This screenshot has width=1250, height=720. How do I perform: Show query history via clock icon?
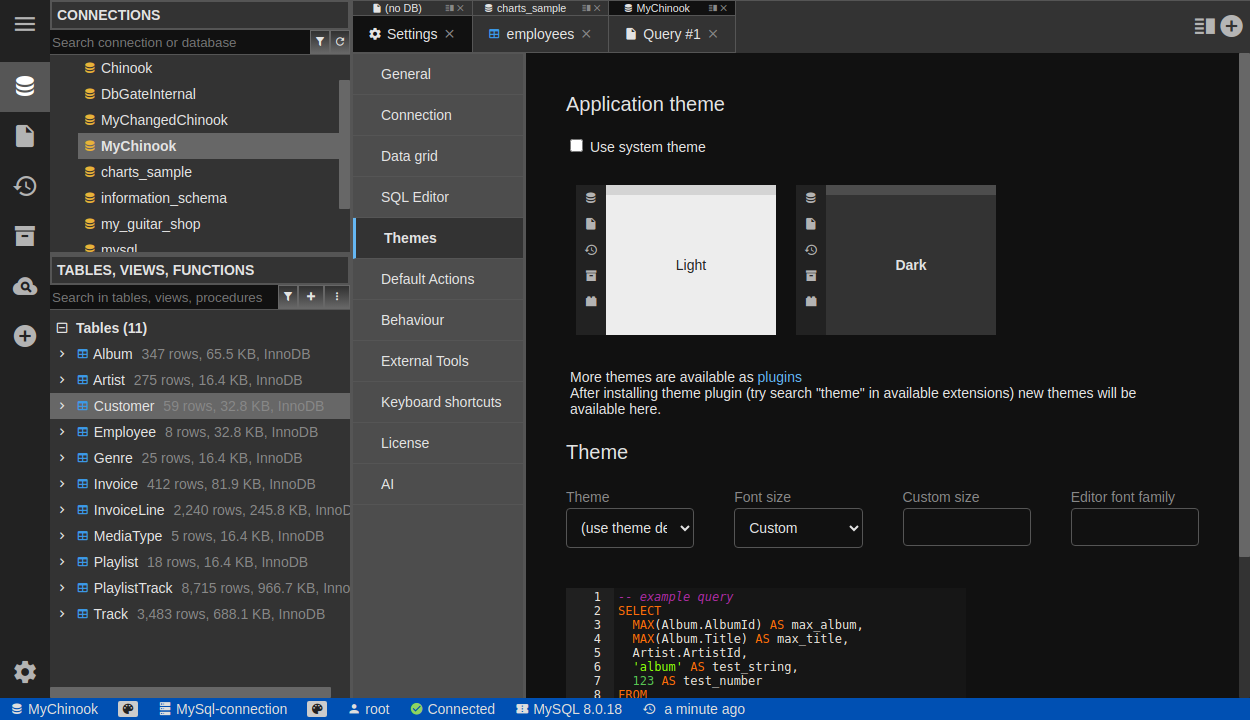point(25,186)
